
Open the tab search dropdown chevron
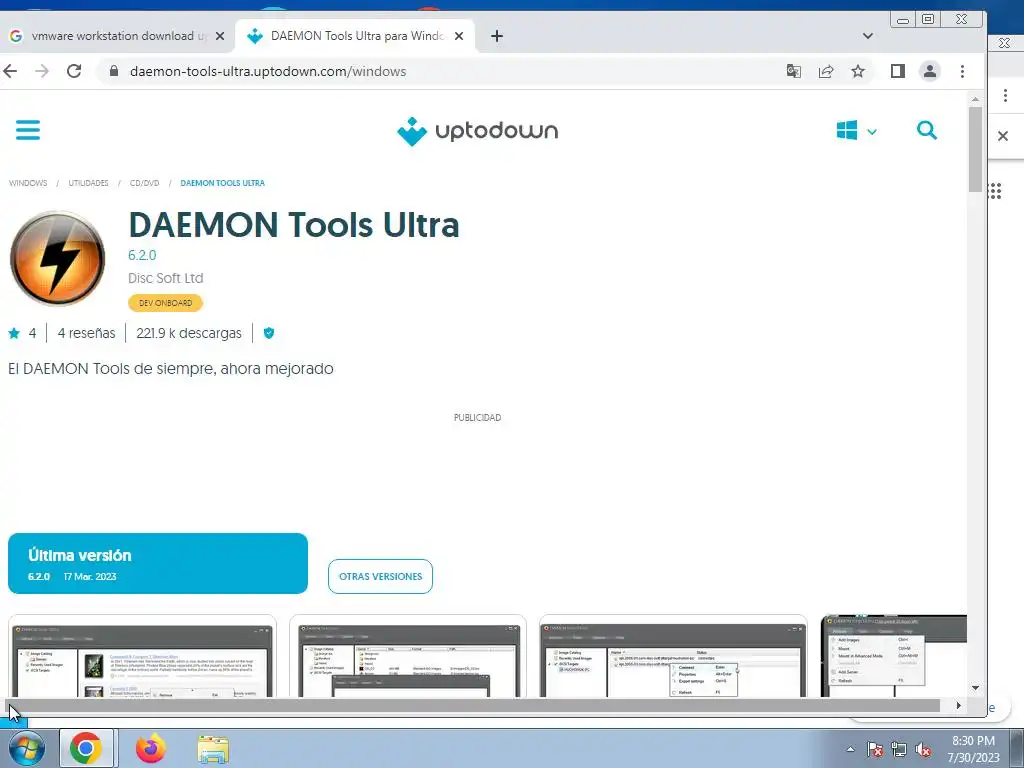(x=867, y=36)
